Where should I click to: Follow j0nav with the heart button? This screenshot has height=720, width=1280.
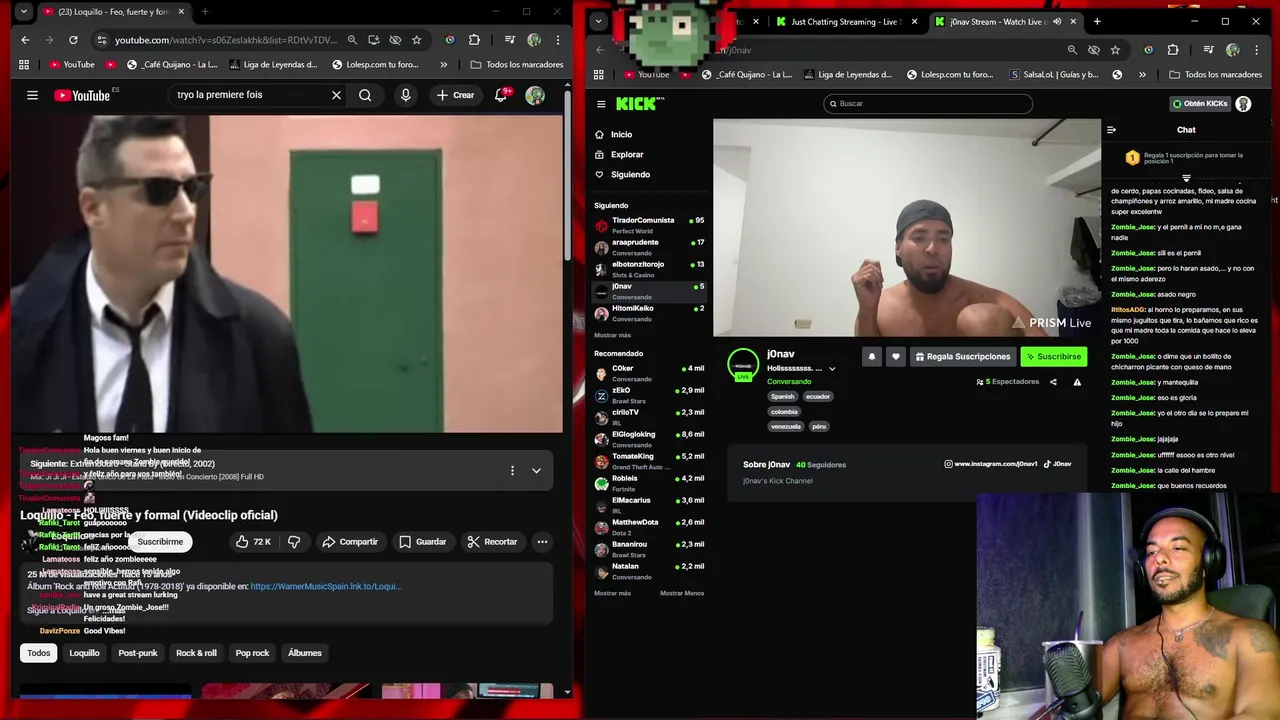click(895, 357)
